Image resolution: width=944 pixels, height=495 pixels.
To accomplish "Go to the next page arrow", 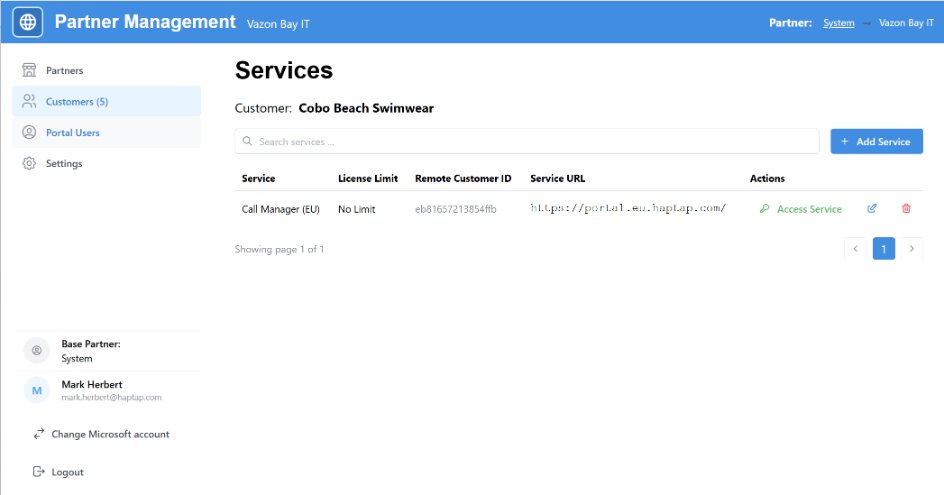I will [911, 249].
